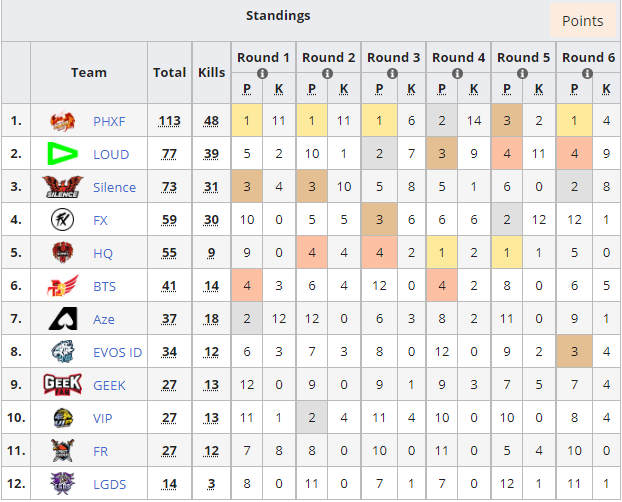622x502 pixels.
Task: Click the HQ team link
Action: click(x=103, y=253)
